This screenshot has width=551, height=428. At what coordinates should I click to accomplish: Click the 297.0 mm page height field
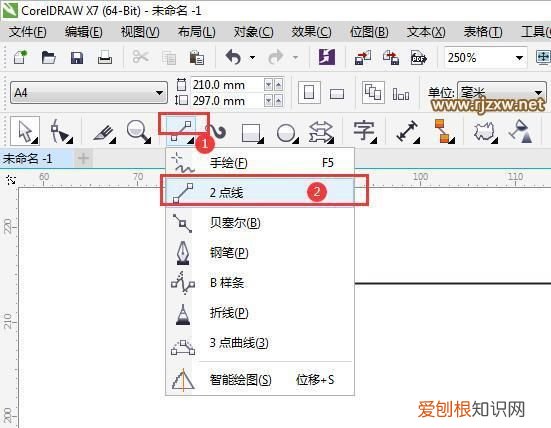(227, 101)
